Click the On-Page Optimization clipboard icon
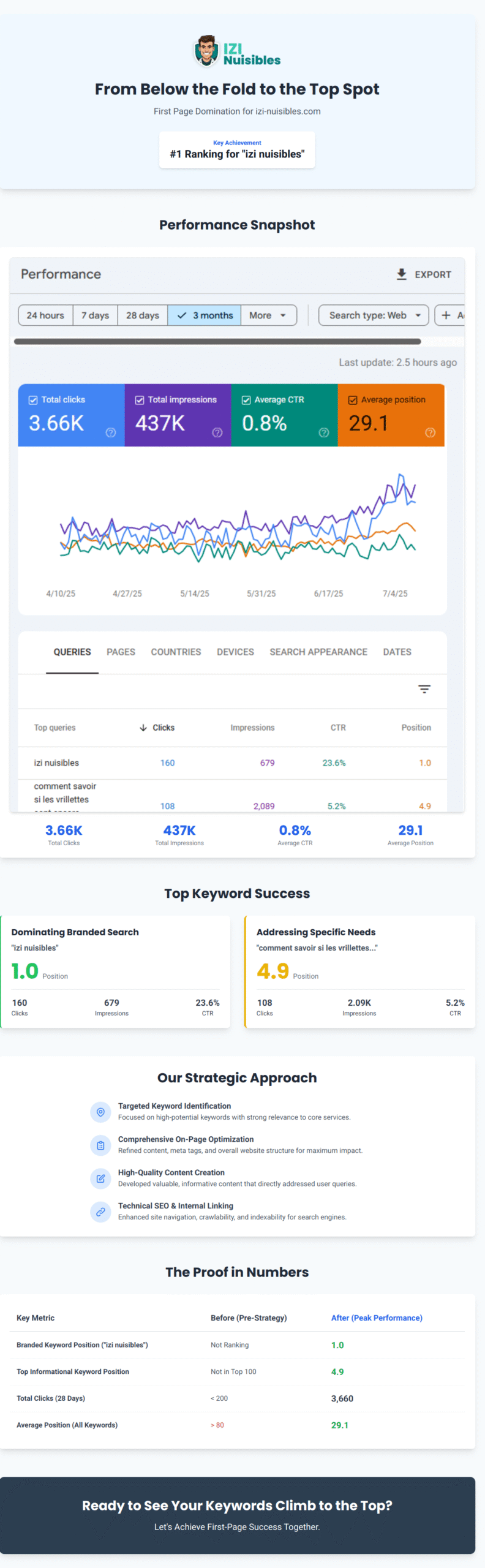Image resolution: width=485 pixels, height=1568 pixels. click(100, 1145)
